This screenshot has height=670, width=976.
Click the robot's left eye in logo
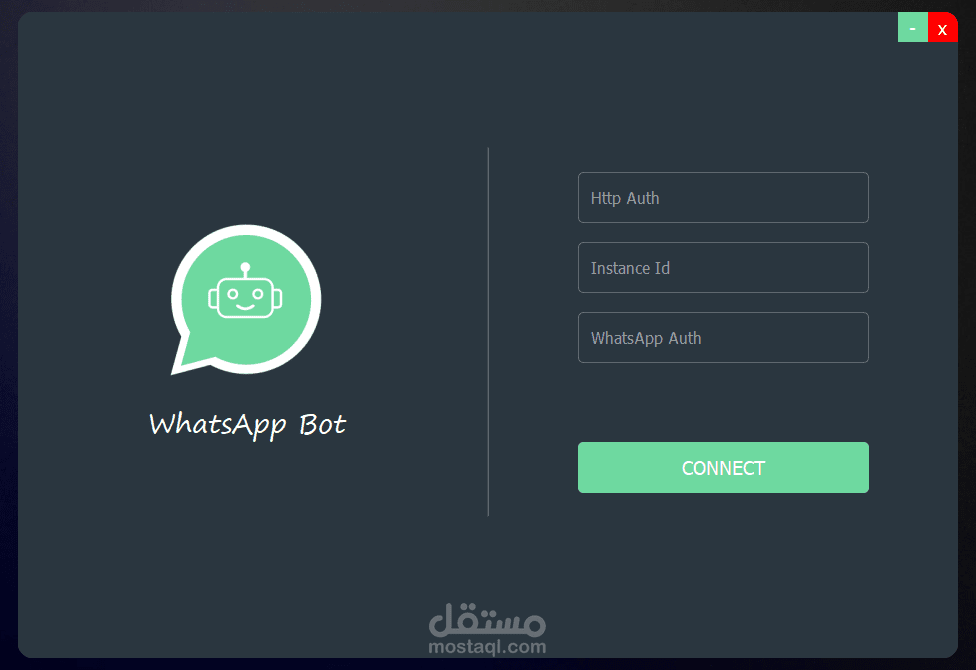coord(233,294)
